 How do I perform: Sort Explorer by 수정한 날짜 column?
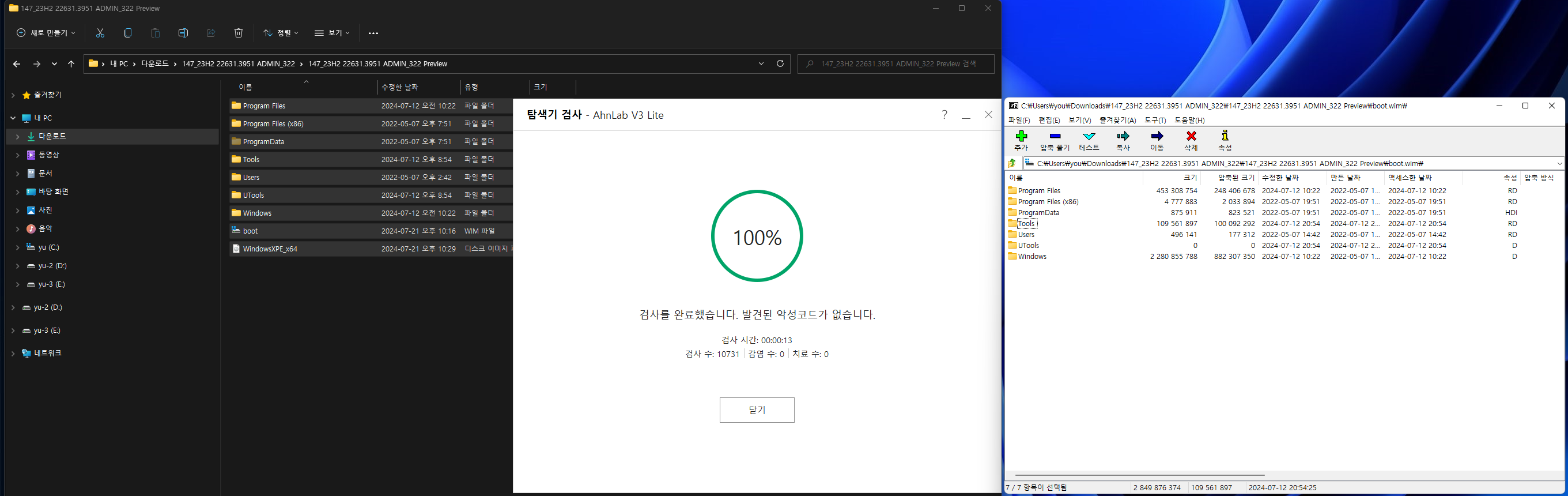(x=419, y=87)
